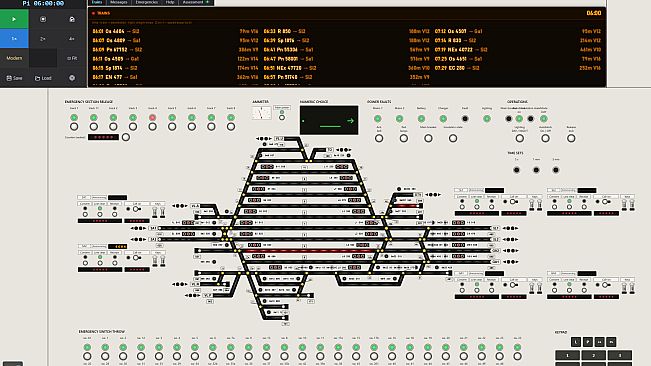Screen dimensions: 651x366
Task: Push the leftmost Emergency Section Release button
Action: (x=74, y=127)
